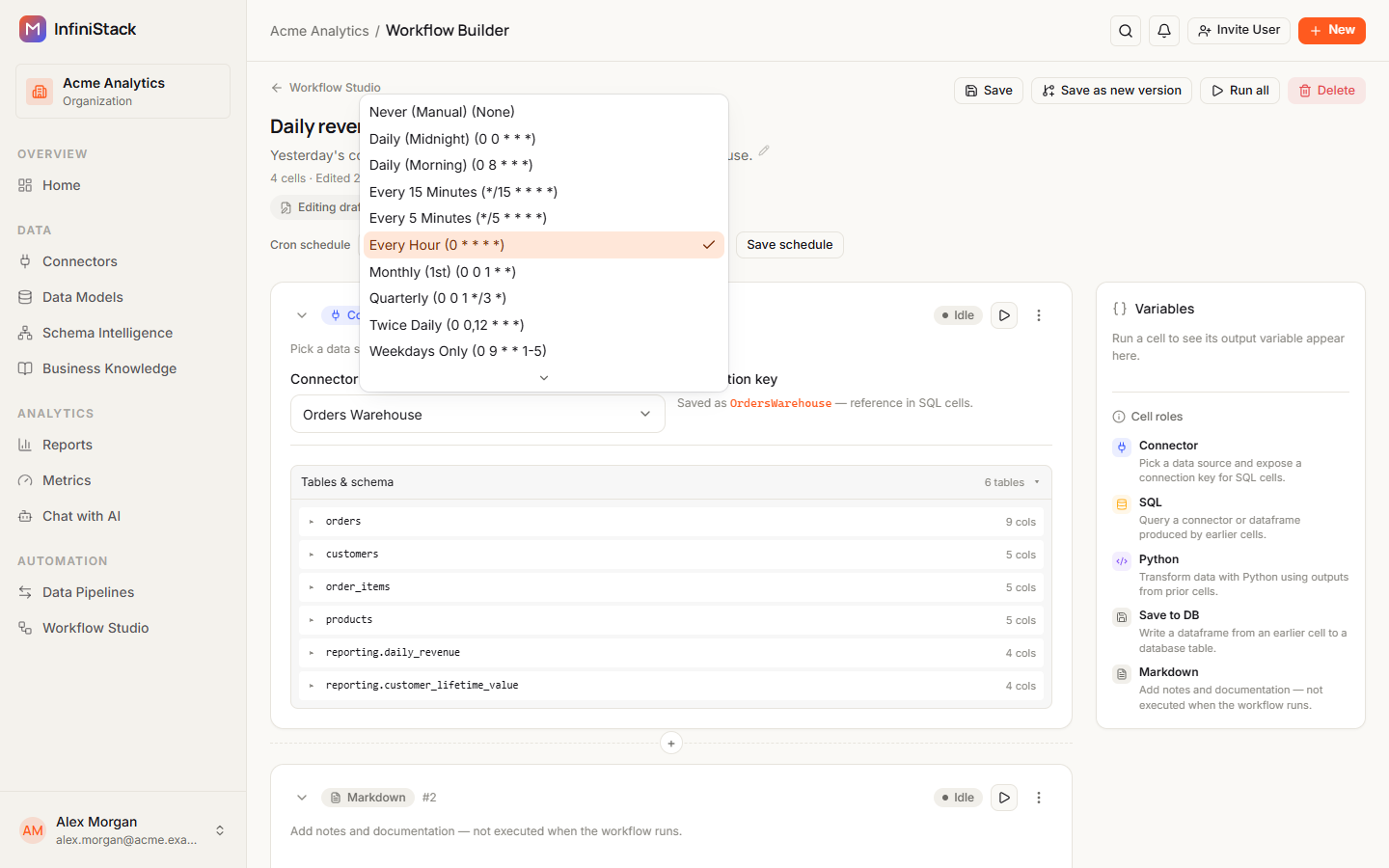1389x868 pixels.
Task: Run the Connector cell play button
Action: [x=1004, y=315]
